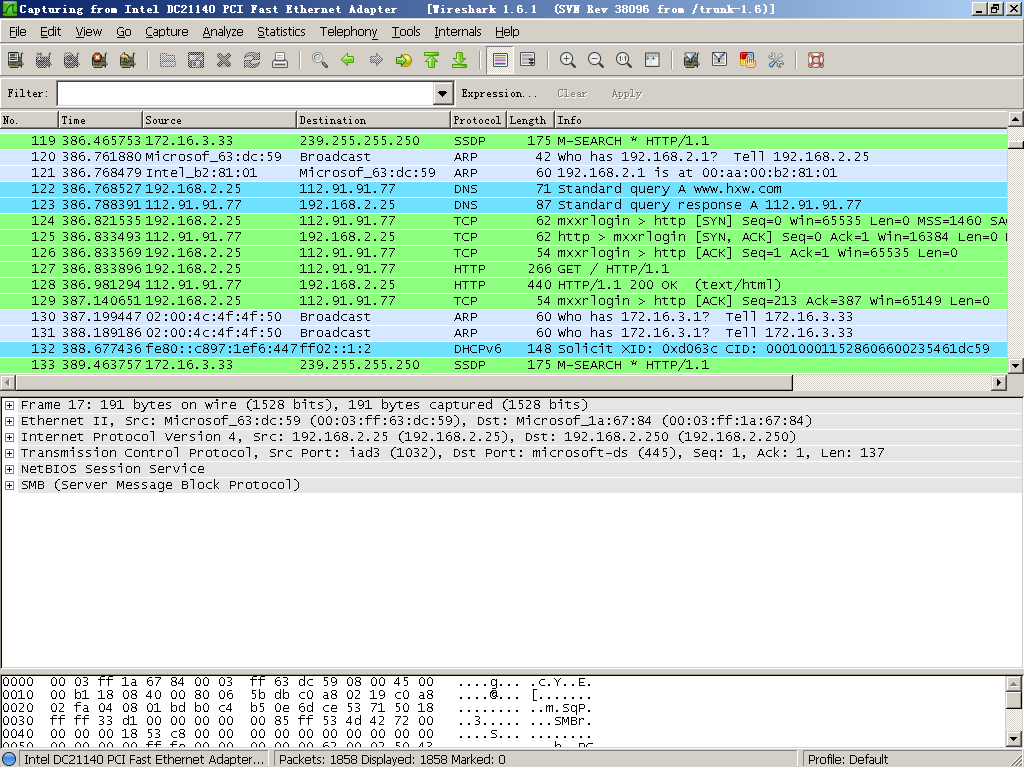Jump to the last packet
This screenshot has width=1024, height=768.
pos(460,60)
